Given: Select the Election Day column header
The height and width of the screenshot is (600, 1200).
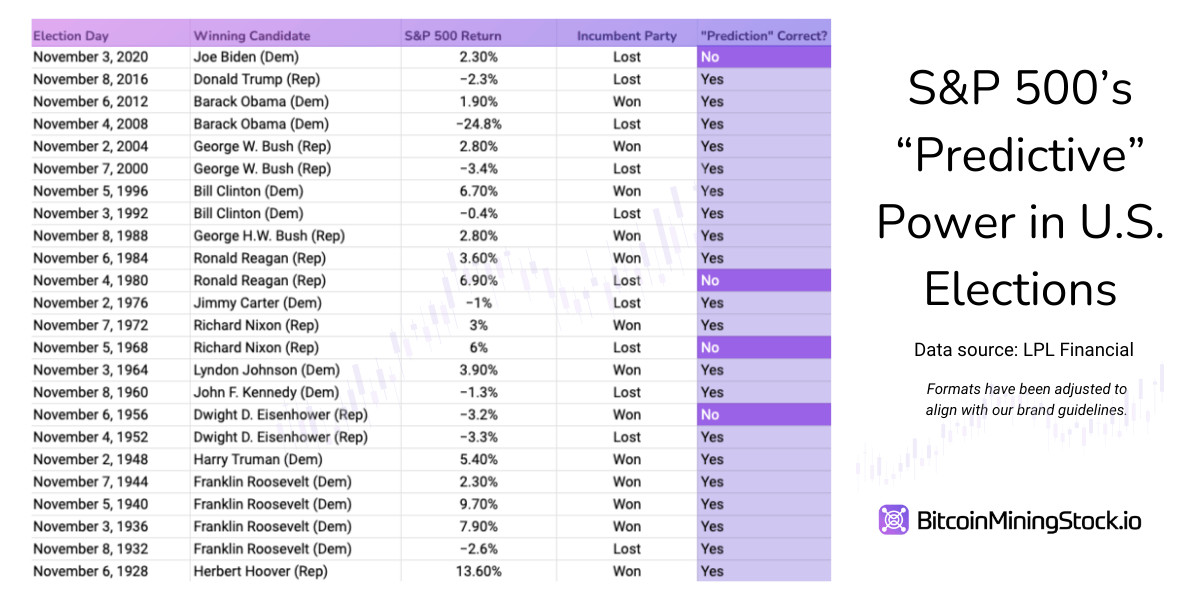Looking at the screenshot, I should [x=71, y=36].
